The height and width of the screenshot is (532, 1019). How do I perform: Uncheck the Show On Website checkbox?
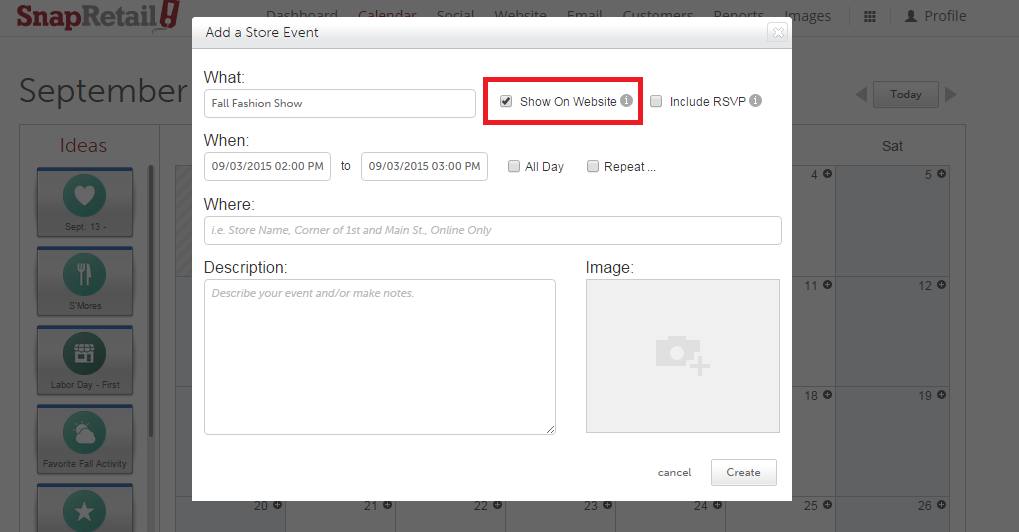[506, 101]
